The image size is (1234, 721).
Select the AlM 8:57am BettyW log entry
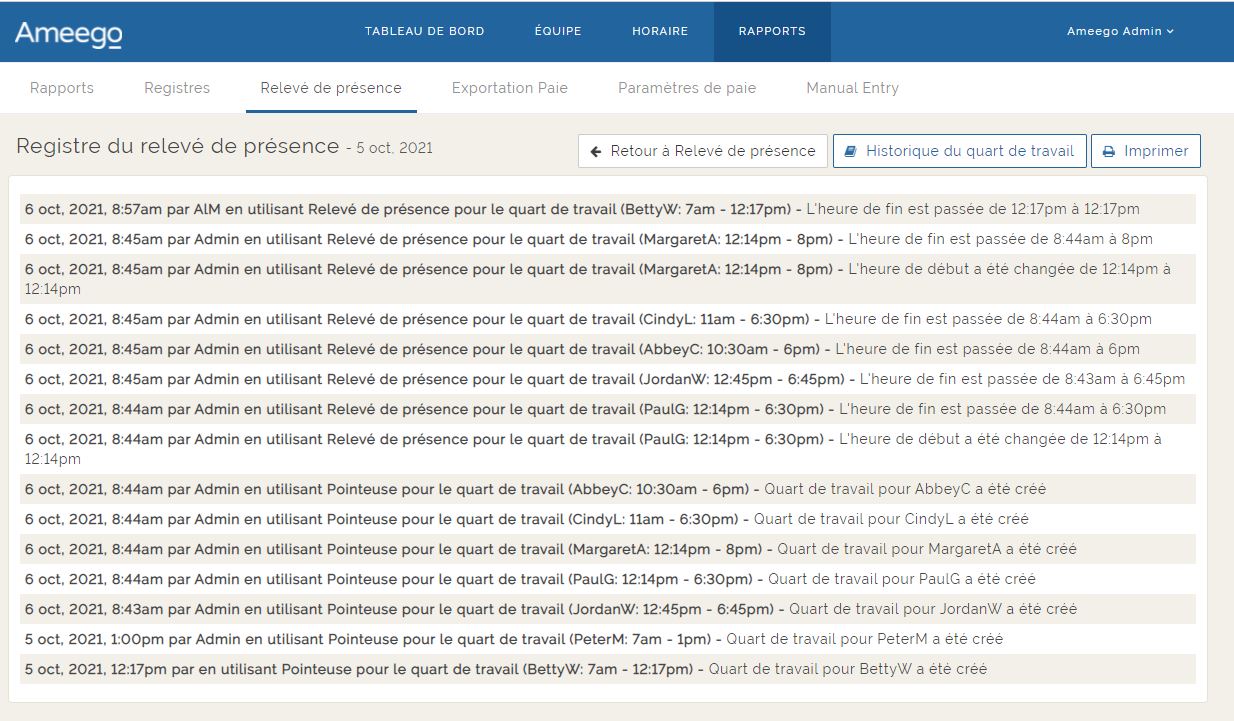(x=582, y=209)
